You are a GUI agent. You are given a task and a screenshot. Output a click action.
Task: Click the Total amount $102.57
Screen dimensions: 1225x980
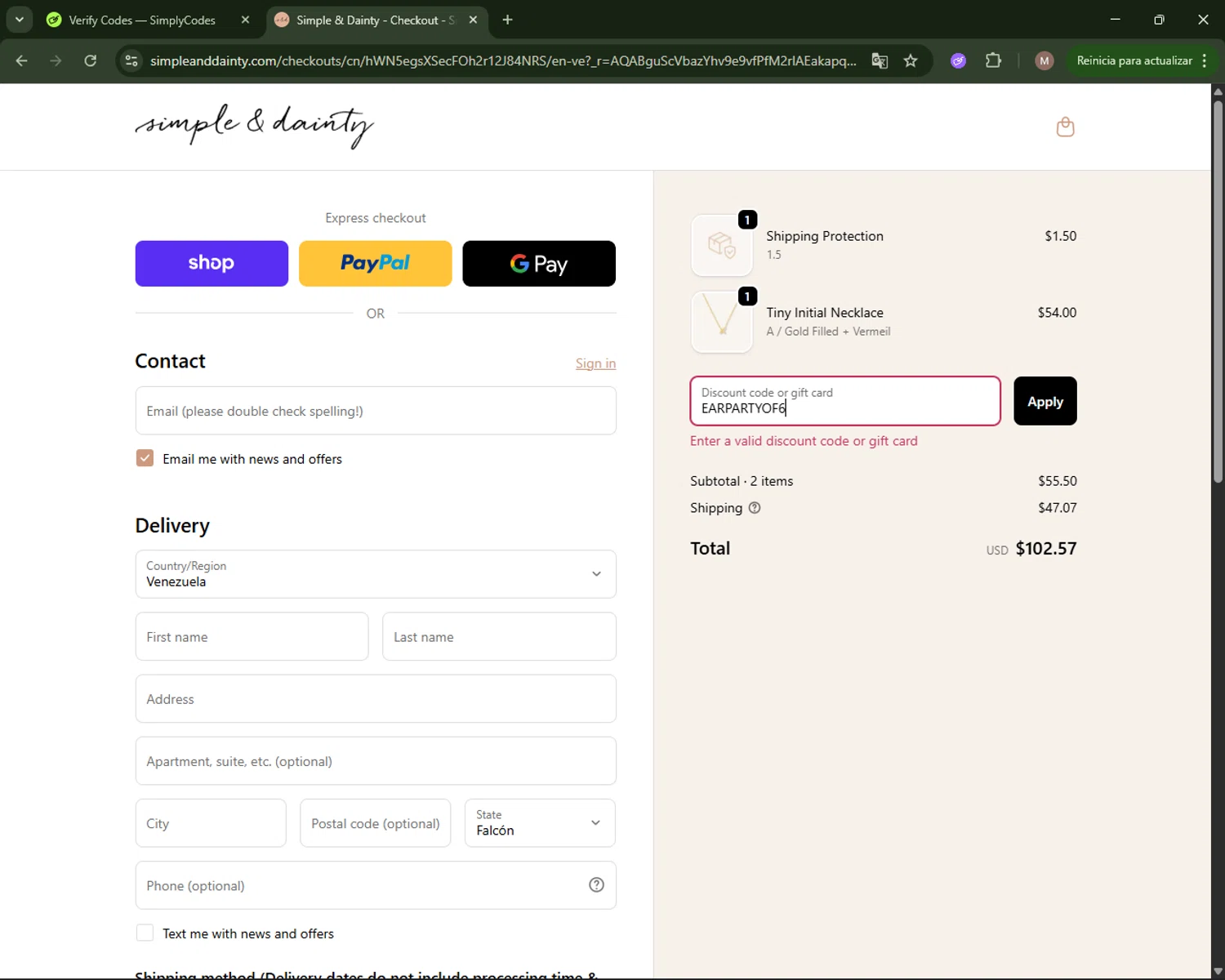tap(1046, 548)
